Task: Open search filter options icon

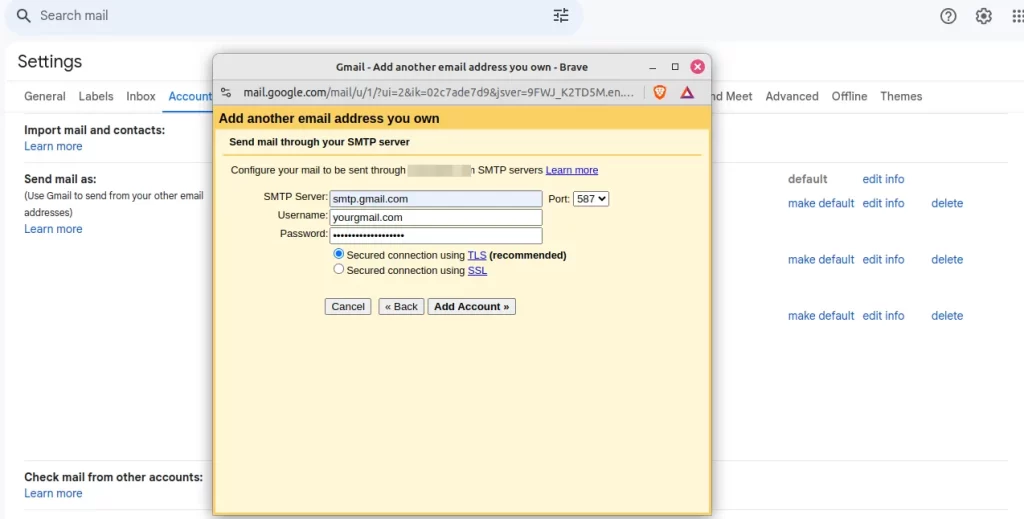Action: [x=561, y=16]
